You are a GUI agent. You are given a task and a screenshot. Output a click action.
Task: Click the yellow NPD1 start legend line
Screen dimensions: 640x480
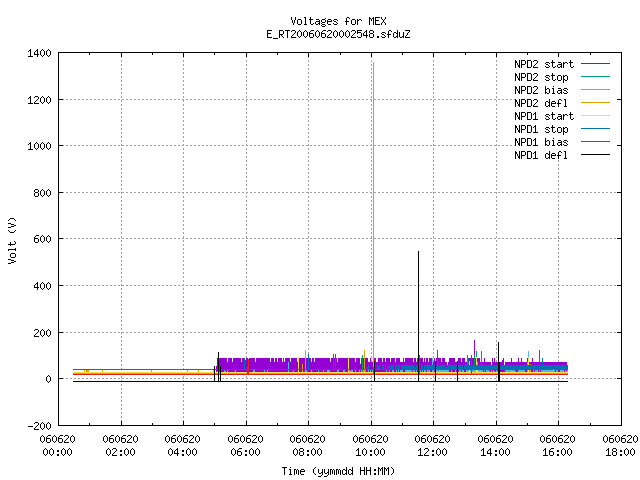(595, 116)
